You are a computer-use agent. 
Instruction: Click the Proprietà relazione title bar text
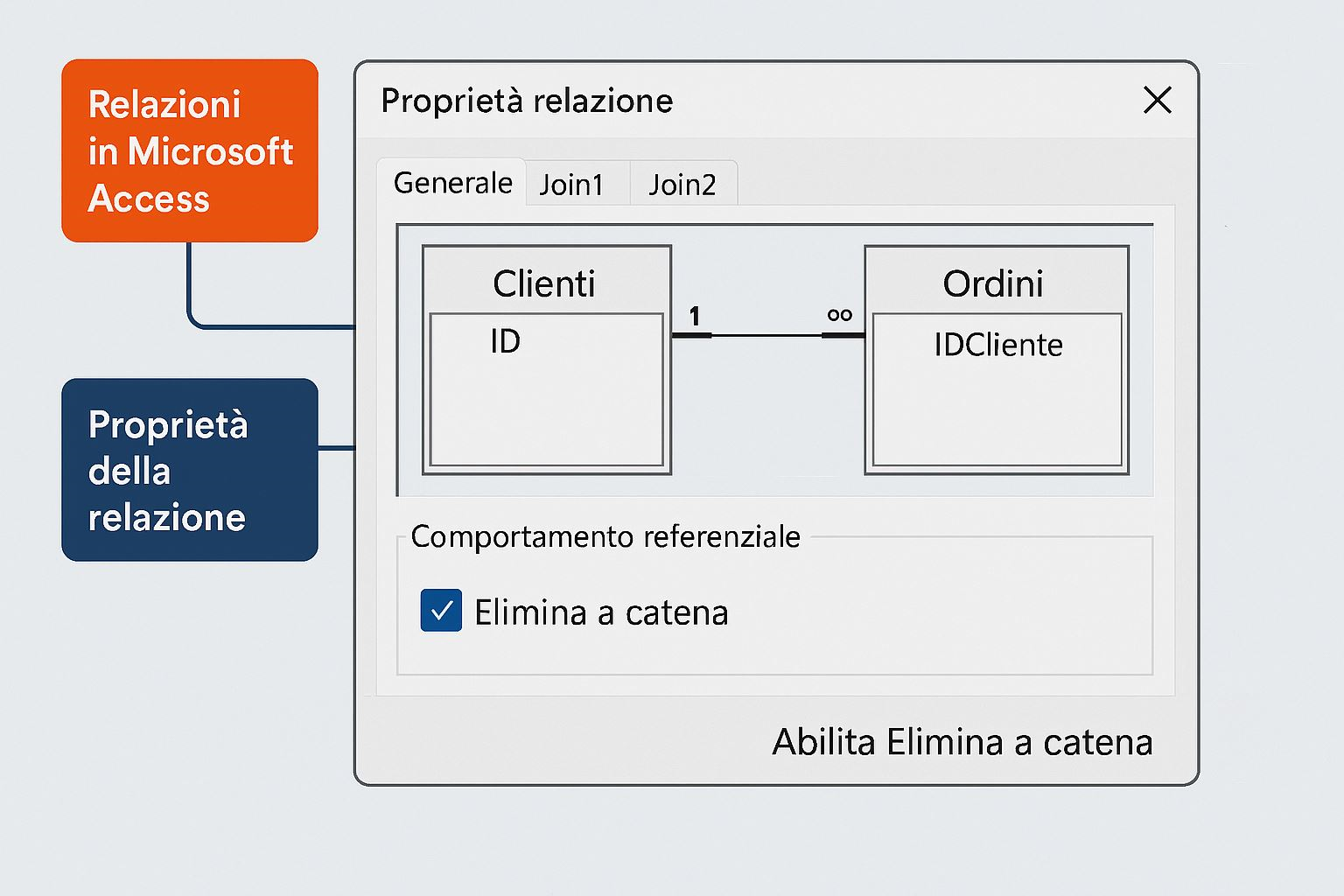tap(527, 101)
